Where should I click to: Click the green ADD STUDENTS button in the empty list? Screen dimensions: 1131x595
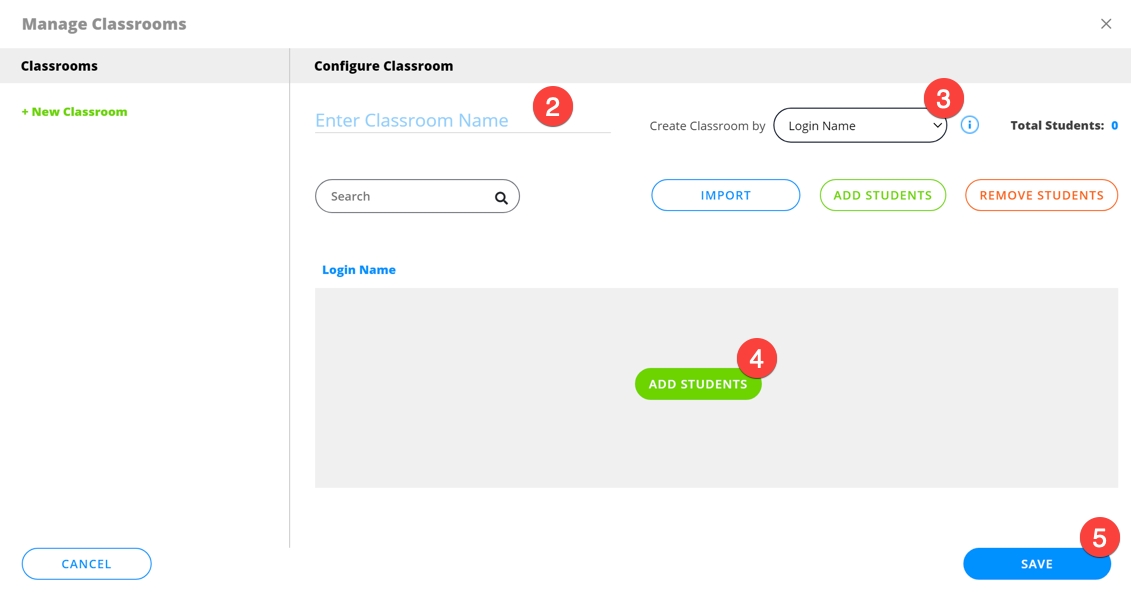(697, 385)
